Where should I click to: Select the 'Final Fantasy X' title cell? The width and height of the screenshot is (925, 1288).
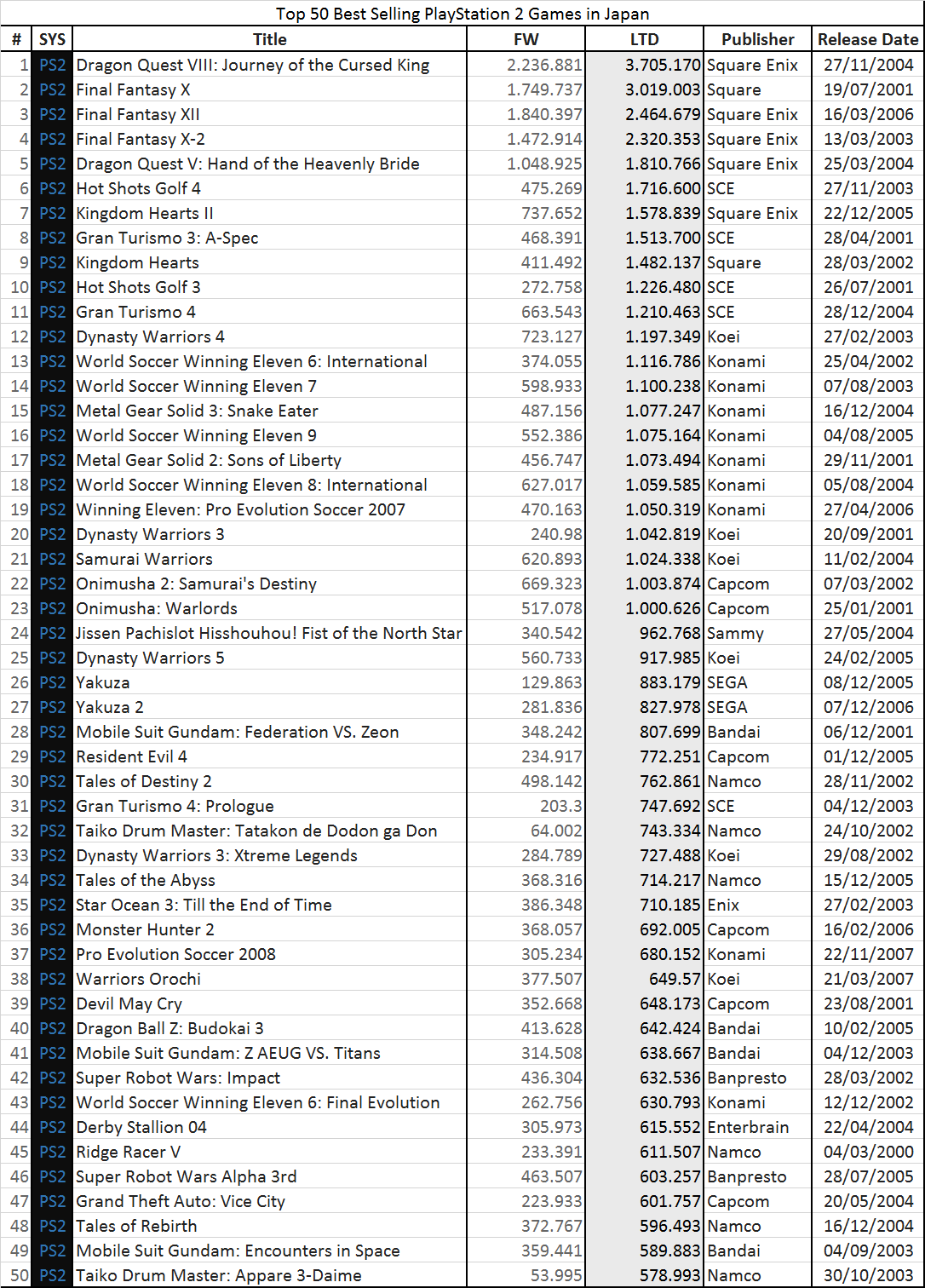pyautogui.click(x=133, y=89)
